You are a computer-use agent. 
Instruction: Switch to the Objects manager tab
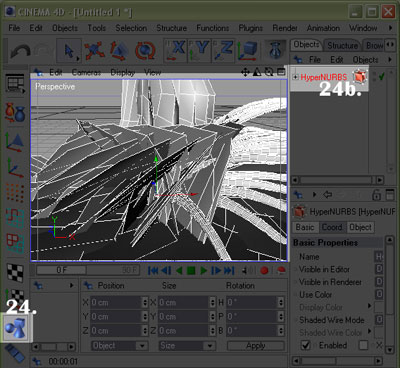306,45
